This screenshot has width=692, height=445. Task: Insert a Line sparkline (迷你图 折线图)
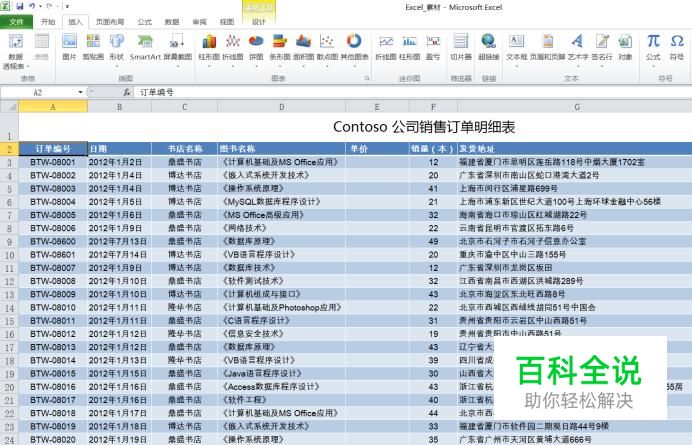386,47
